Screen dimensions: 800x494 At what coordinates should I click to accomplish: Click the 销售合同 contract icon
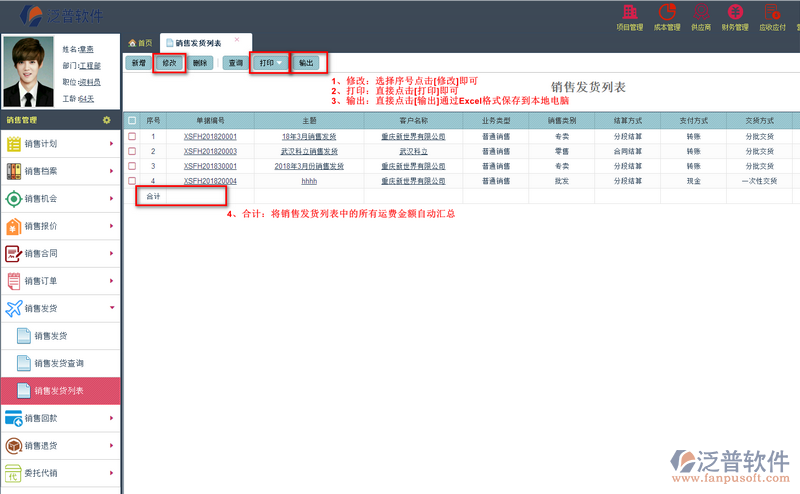click(14, 254)
